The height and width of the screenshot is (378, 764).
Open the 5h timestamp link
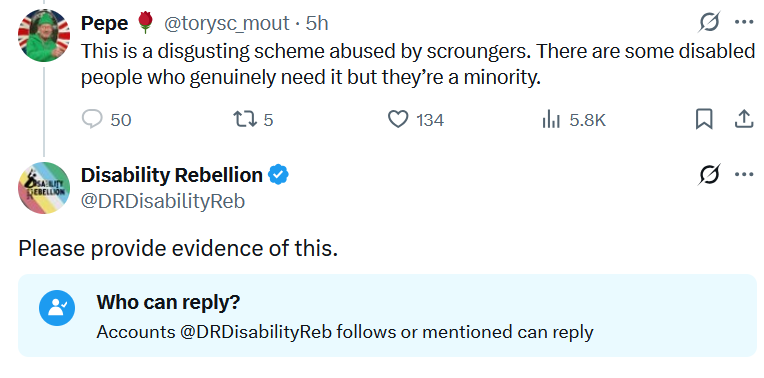(317, 23)
